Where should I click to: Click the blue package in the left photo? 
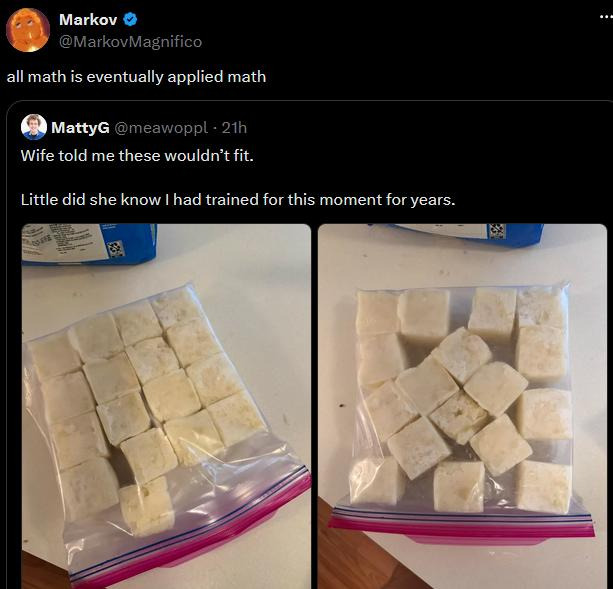89,244
